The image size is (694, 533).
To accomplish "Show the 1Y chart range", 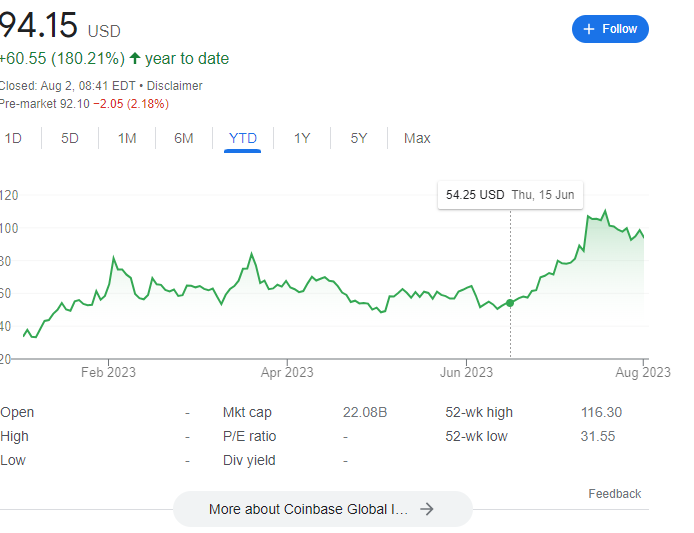I will tap(302, 138).
